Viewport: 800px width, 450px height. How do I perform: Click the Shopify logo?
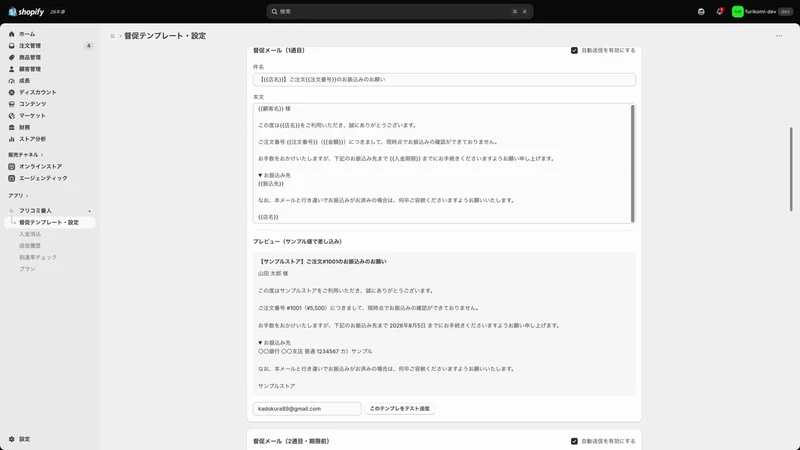coord(26,12)
